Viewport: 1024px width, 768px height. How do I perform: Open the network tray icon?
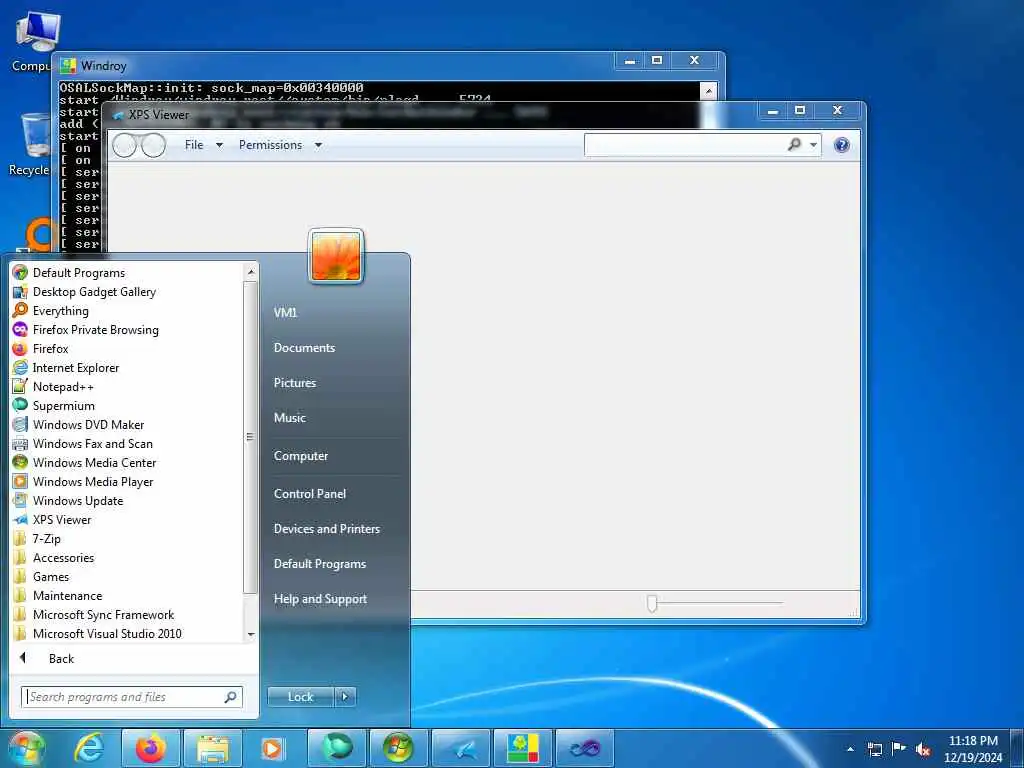874,749
